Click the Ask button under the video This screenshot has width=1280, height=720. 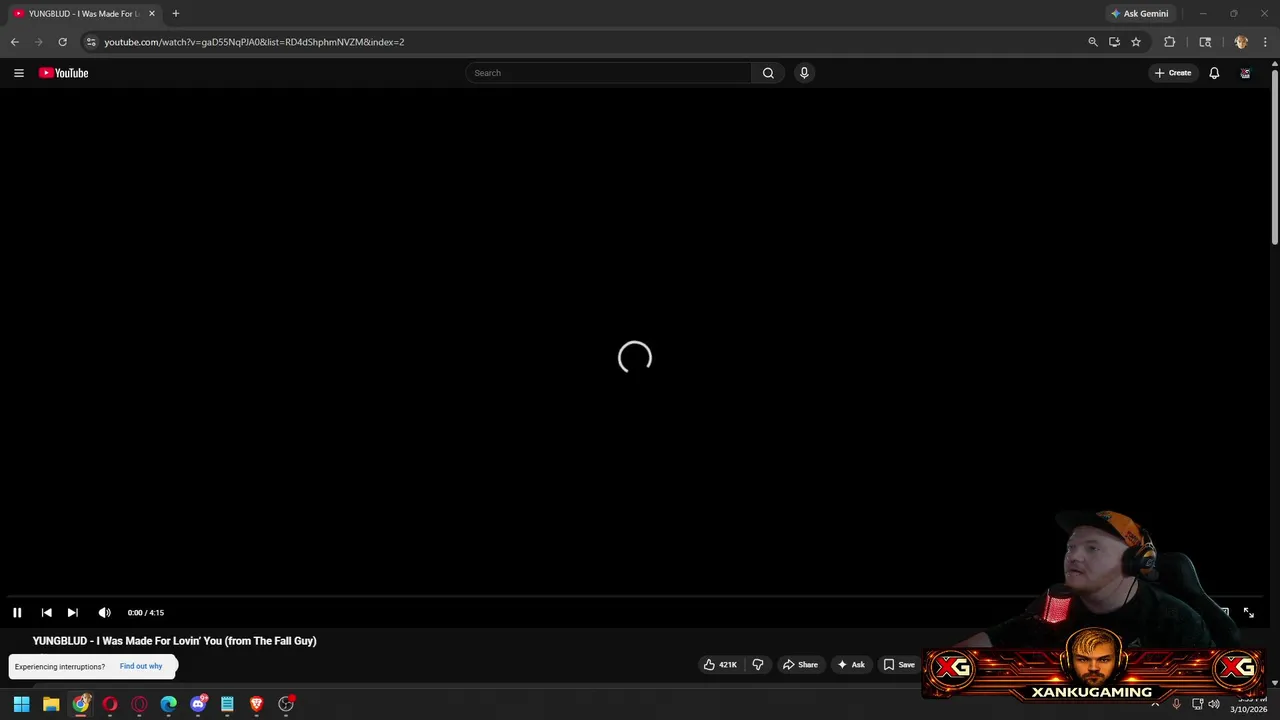(x=851, y=665)
